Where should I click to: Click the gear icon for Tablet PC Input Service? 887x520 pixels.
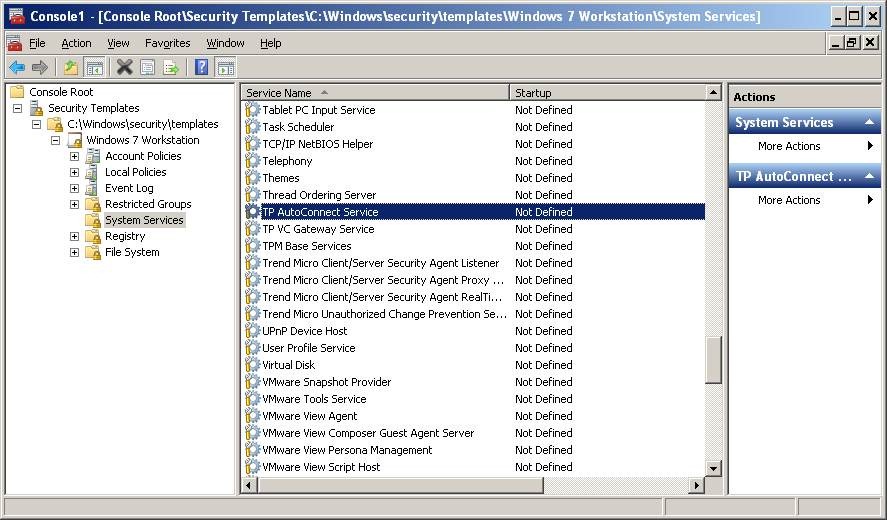click(x=252, y=110)
